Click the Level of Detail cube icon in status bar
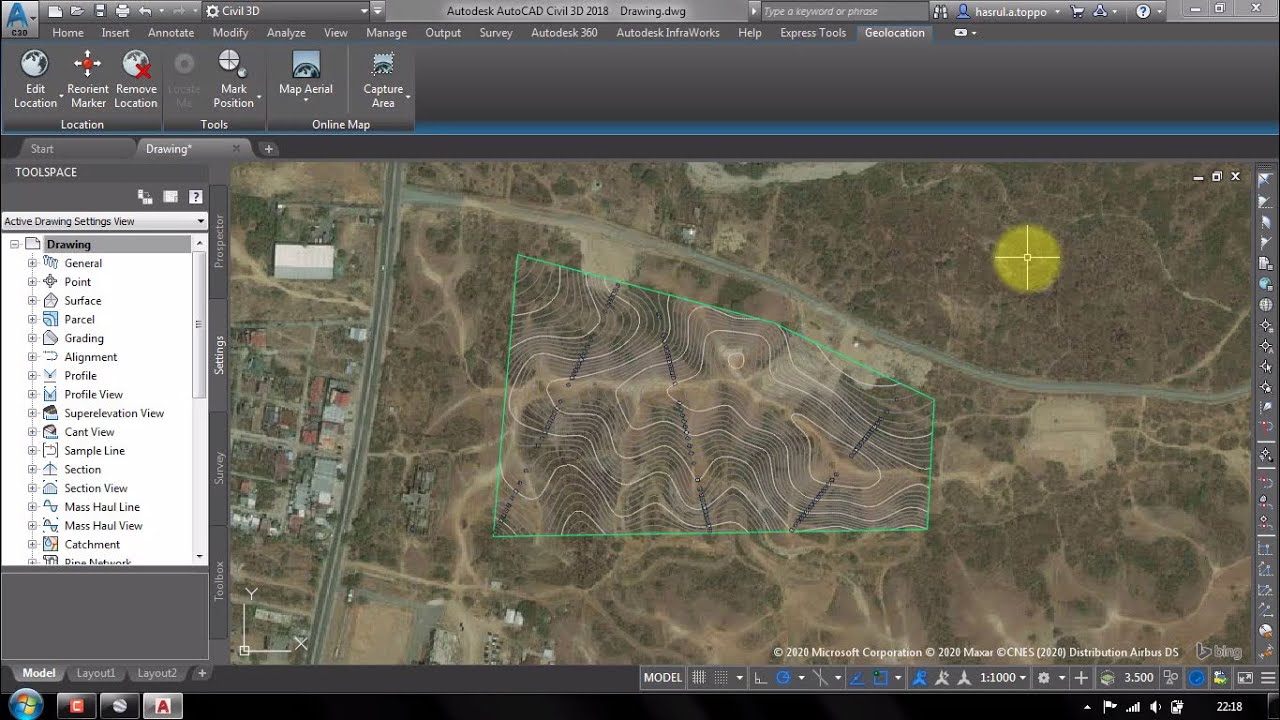 pyautogui.click(x=1107, y=677)
